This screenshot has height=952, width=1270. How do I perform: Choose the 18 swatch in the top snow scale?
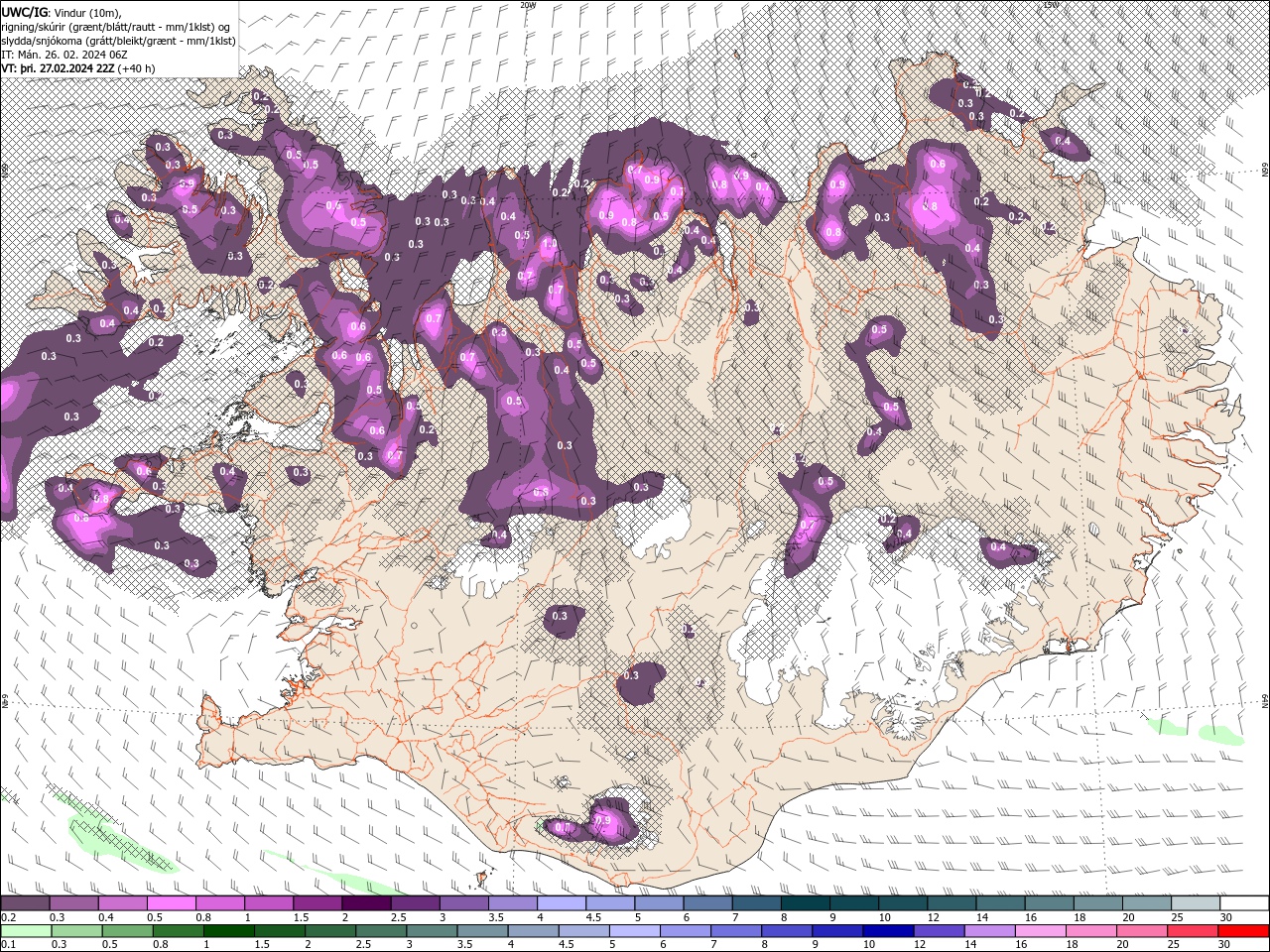pyautogui.click(x=1097, y=903)
